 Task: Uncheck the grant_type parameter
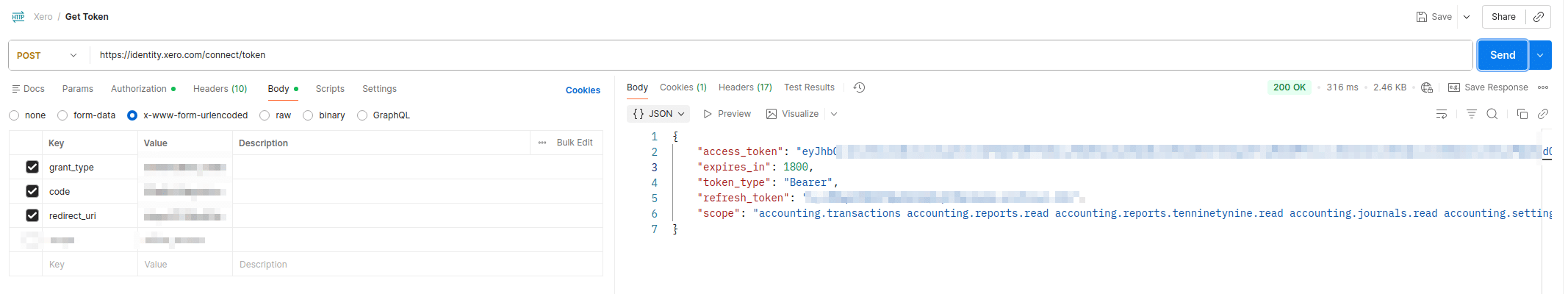click(32, 167)
